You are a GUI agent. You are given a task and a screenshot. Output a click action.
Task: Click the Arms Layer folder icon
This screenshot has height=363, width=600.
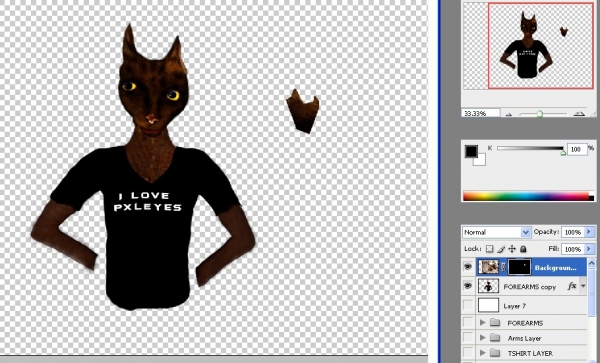point(495,338)
